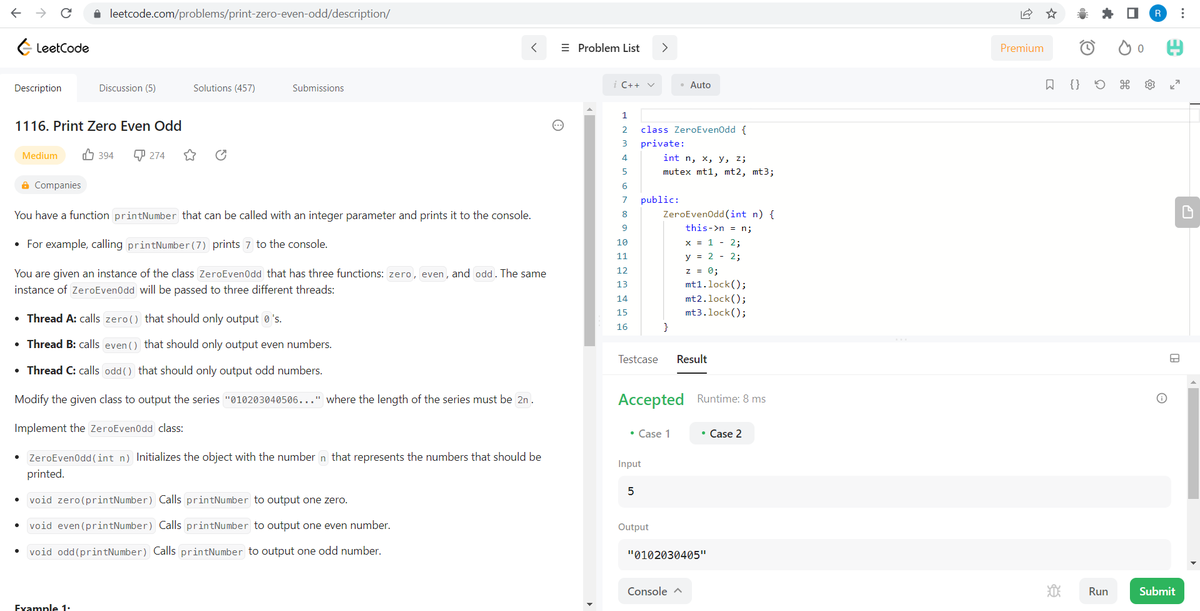Click the browser address bar URL
The image size is (1200, 611).
[249, 13]
